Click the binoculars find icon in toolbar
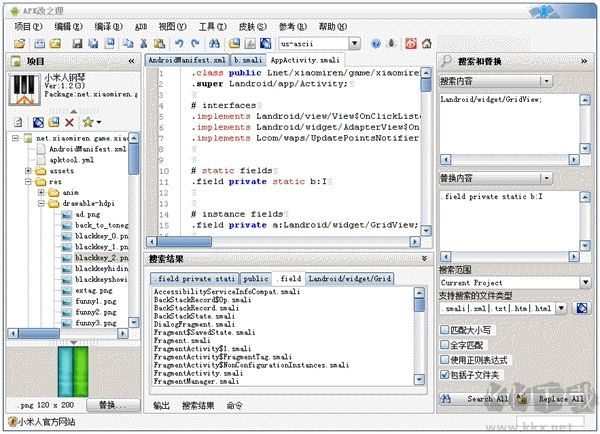 pyautogui.click(x=214, y=44)
